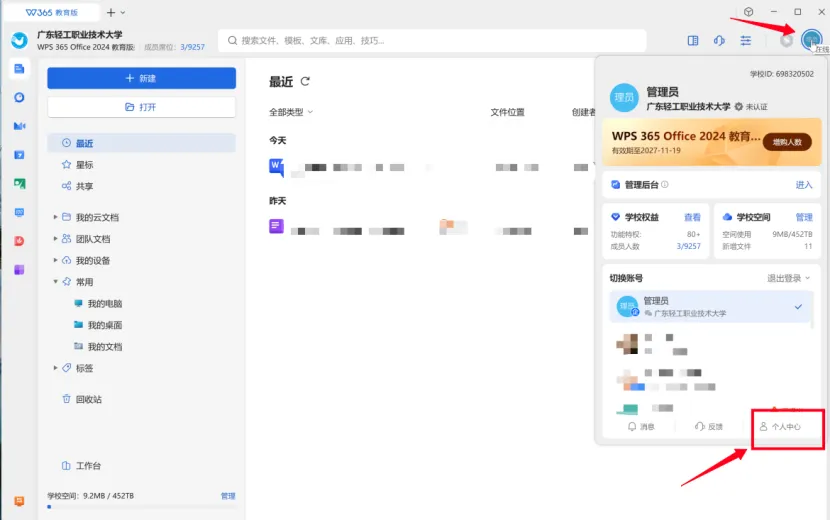Open 我的电脑 under 常用
830x520 pixels.
99,303
